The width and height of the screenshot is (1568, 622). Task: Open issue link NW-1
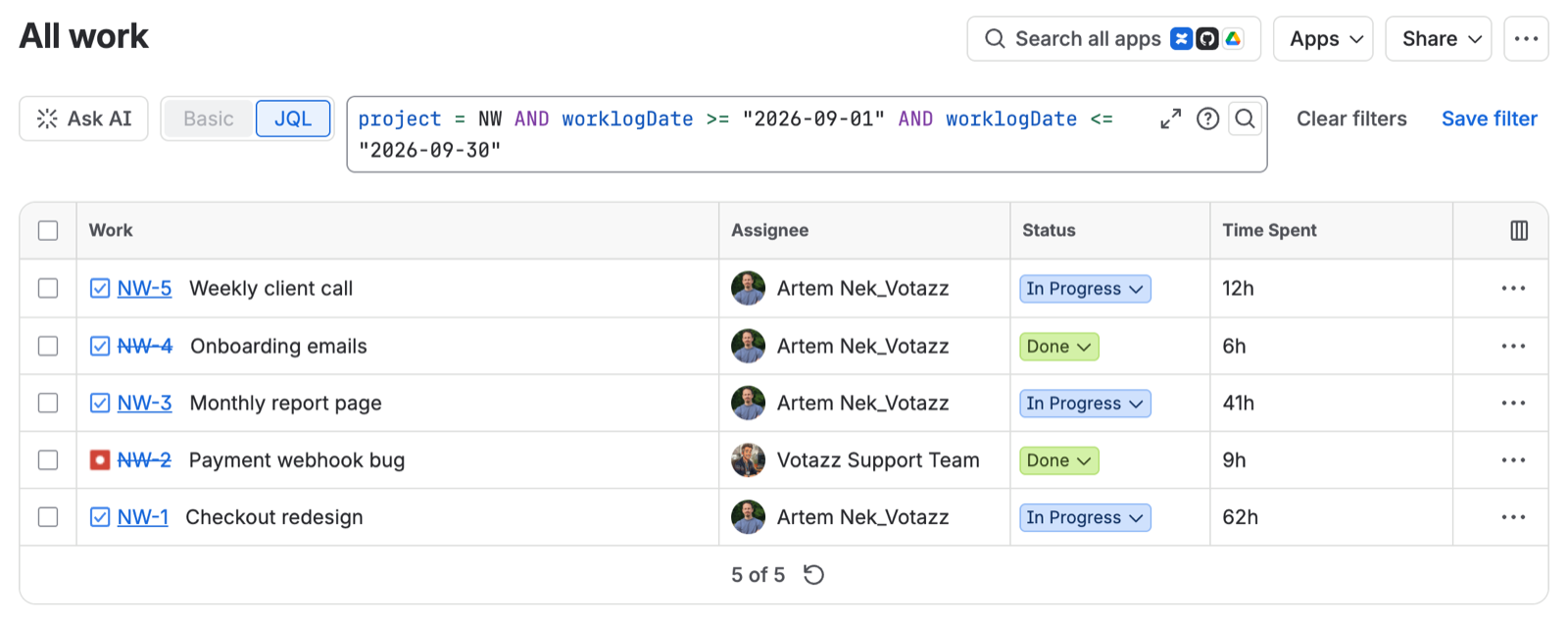(143, 516)
